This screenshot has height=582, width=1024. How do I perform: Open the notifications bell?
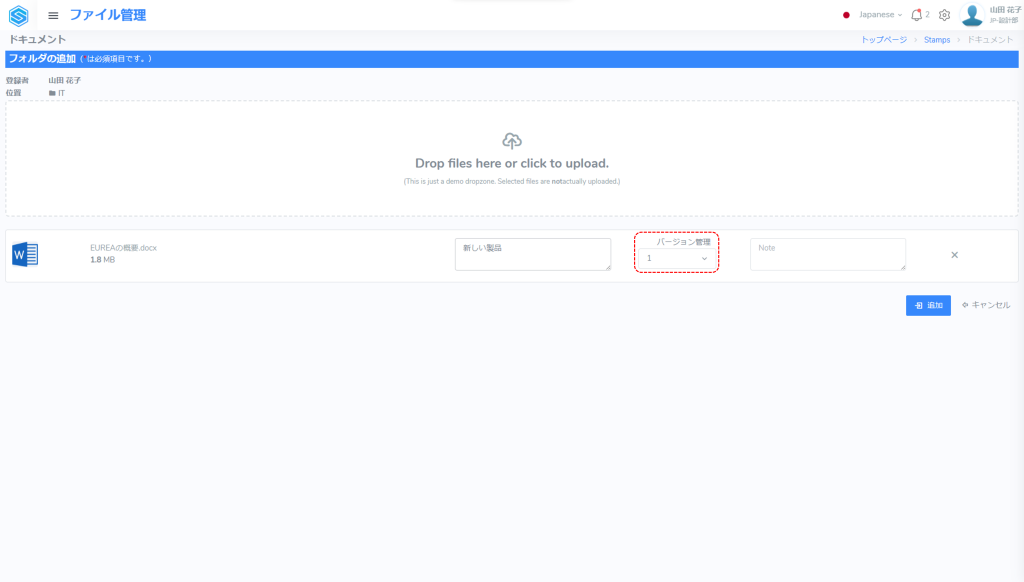point(916,15)
